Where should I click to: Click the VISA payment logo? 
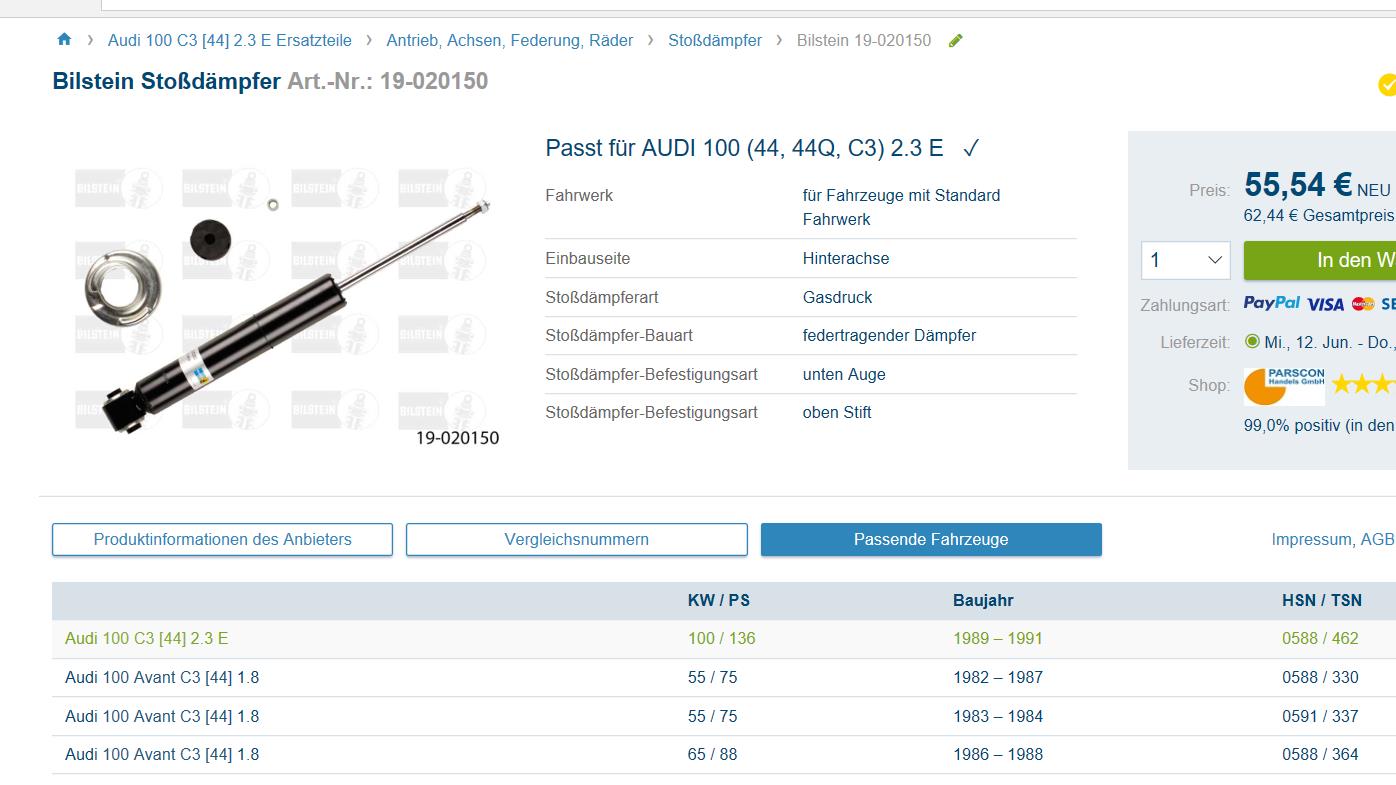pyautogui.click(x=1325, y=304)
